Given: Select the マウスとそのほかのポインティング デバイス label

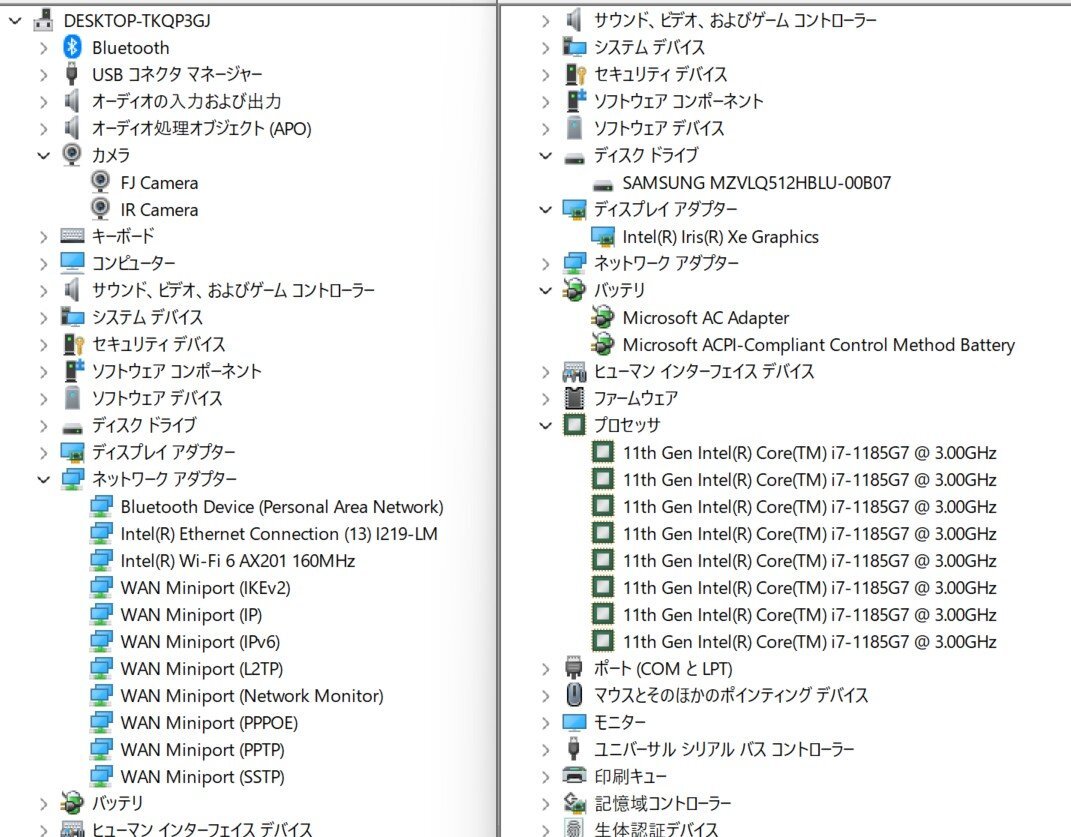Looking at the screenshot, I should tap(731, 695).
